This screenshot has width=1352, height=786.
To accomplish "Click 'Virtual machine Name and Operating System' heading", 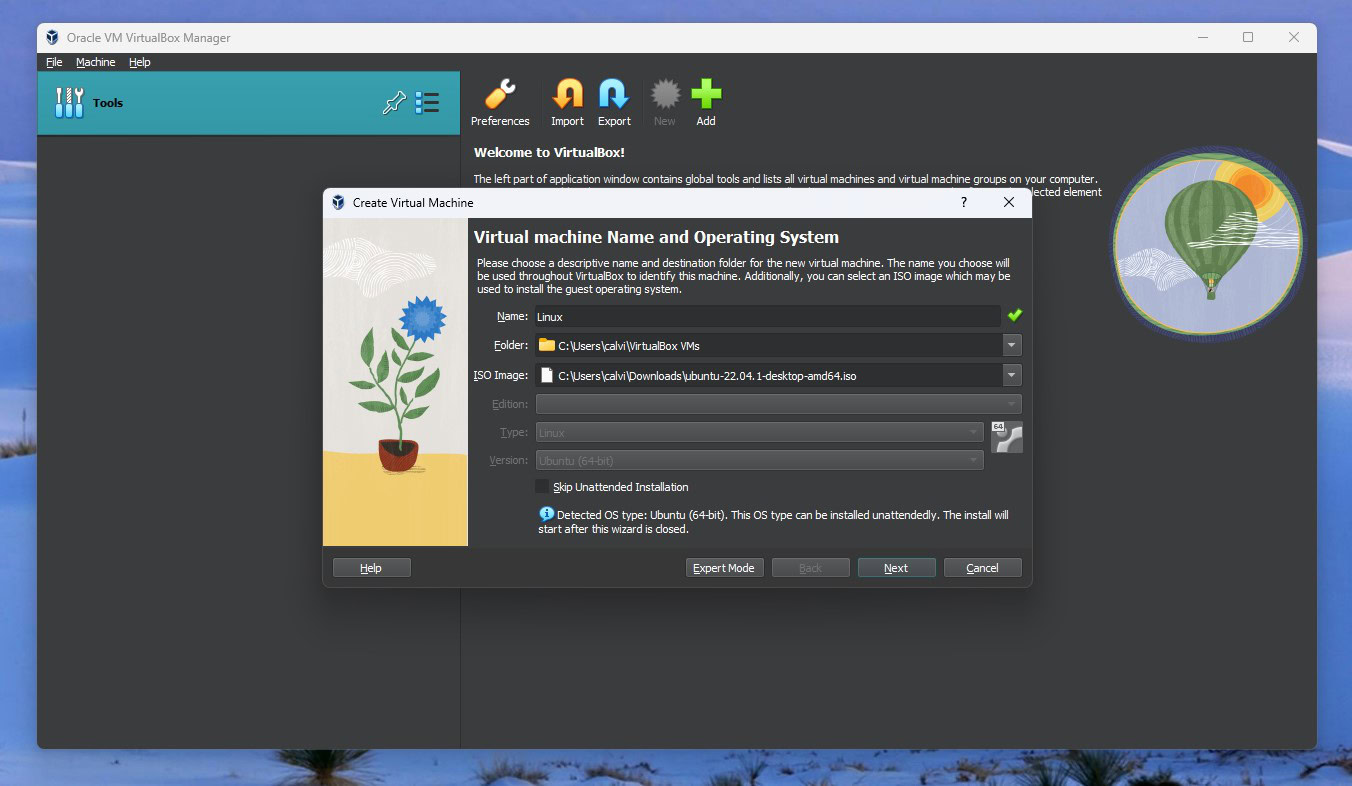I will pos(656,237).
